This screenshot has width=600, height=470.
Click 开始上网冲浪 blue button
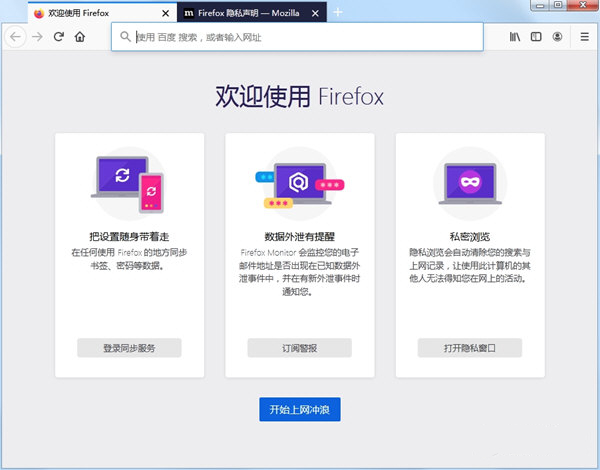point(300,409)
